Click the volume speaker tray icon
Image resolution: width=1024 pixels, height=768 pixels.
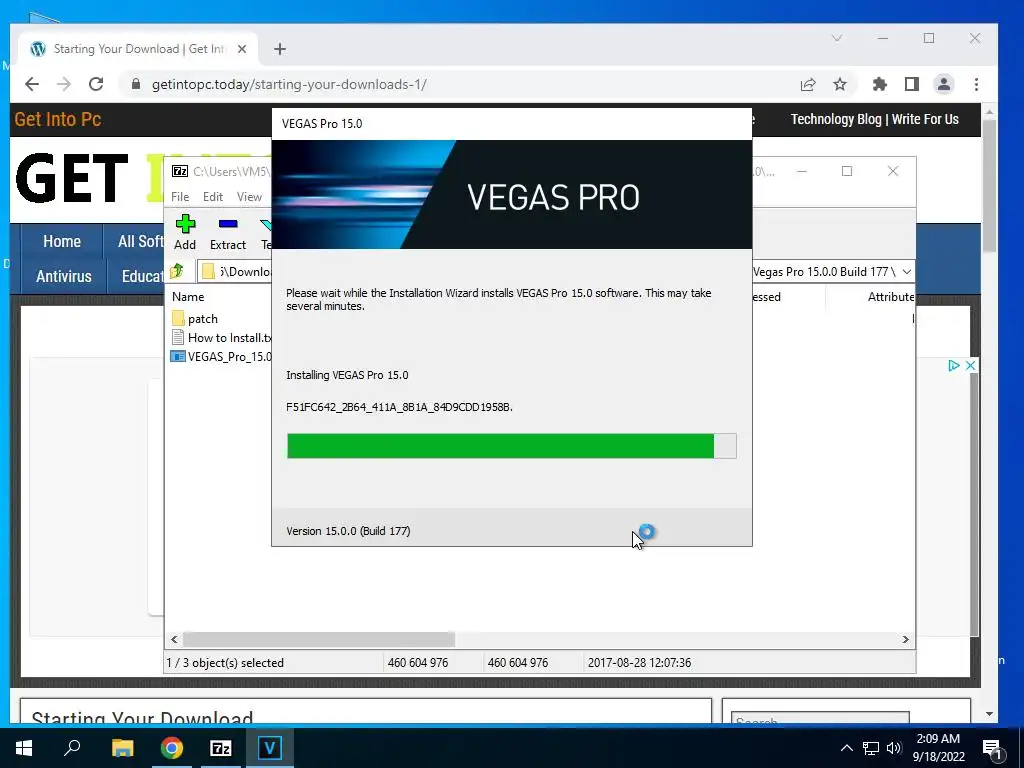pos(894,748)
